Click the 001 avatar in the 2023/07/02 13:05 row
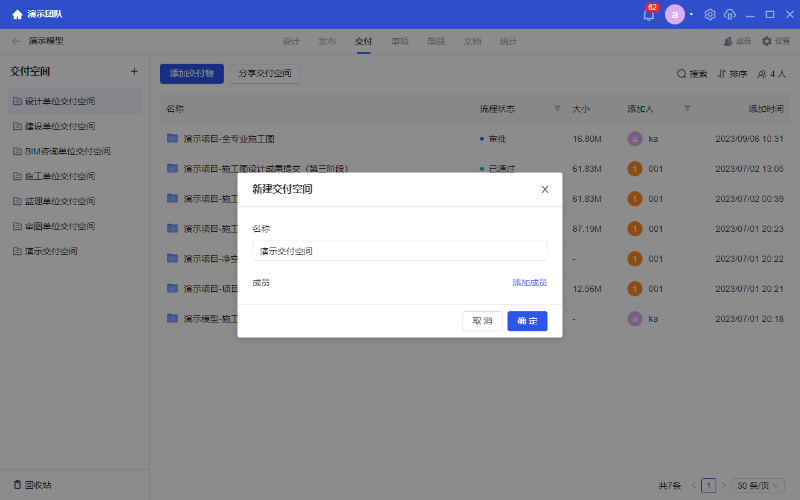Screen dimensions: 800x500 tap(635, 169)
